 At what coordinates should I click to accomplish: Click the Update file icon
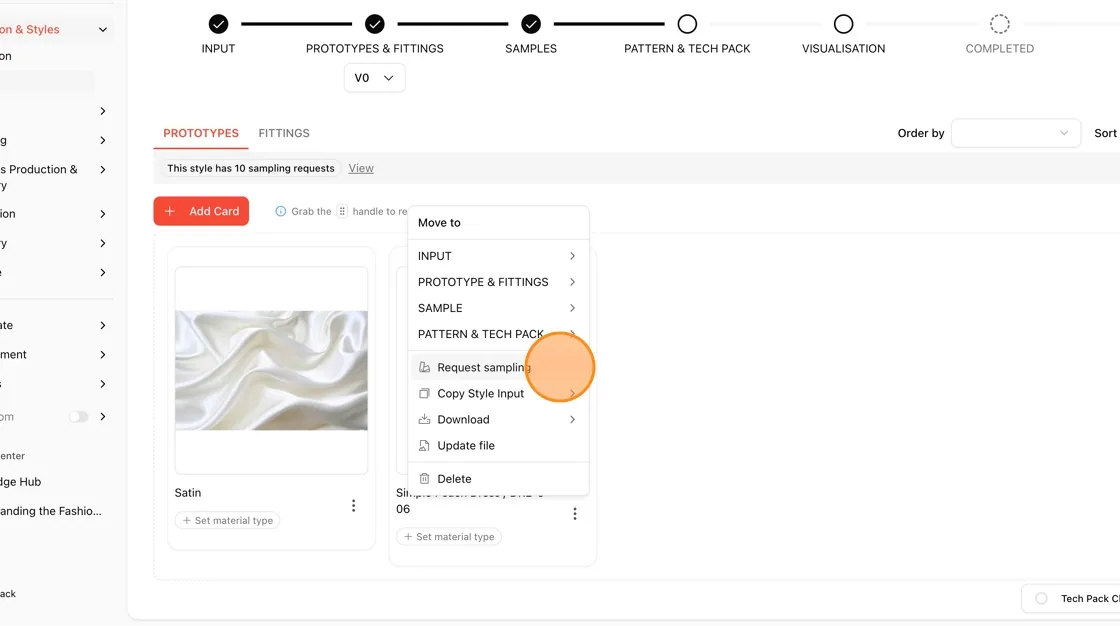[x=424, y=445]
